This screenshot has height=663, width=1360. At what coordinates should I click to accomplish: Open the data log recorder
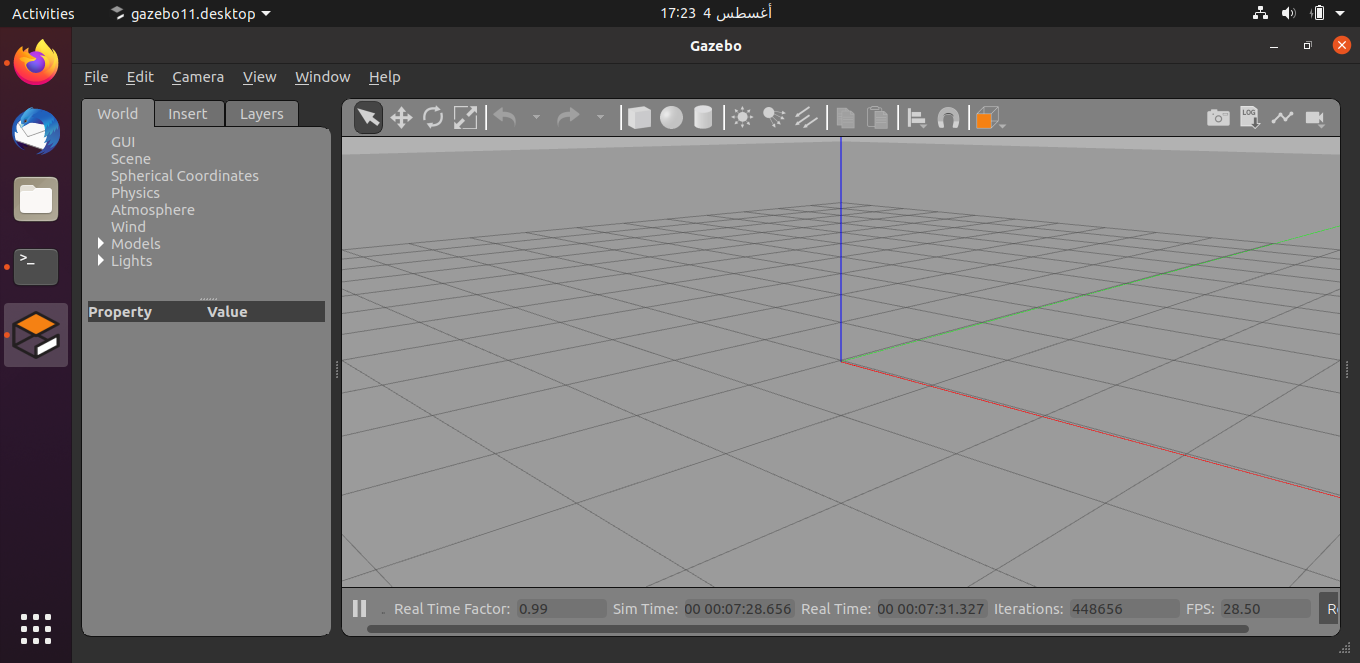point(1250,118)
